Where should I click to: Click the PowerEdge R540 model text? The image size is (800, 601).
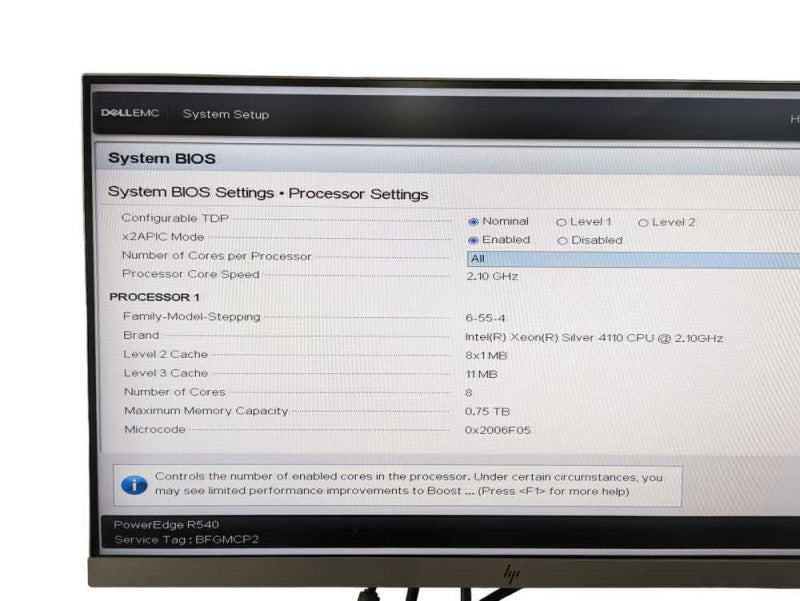click(166, 524)
